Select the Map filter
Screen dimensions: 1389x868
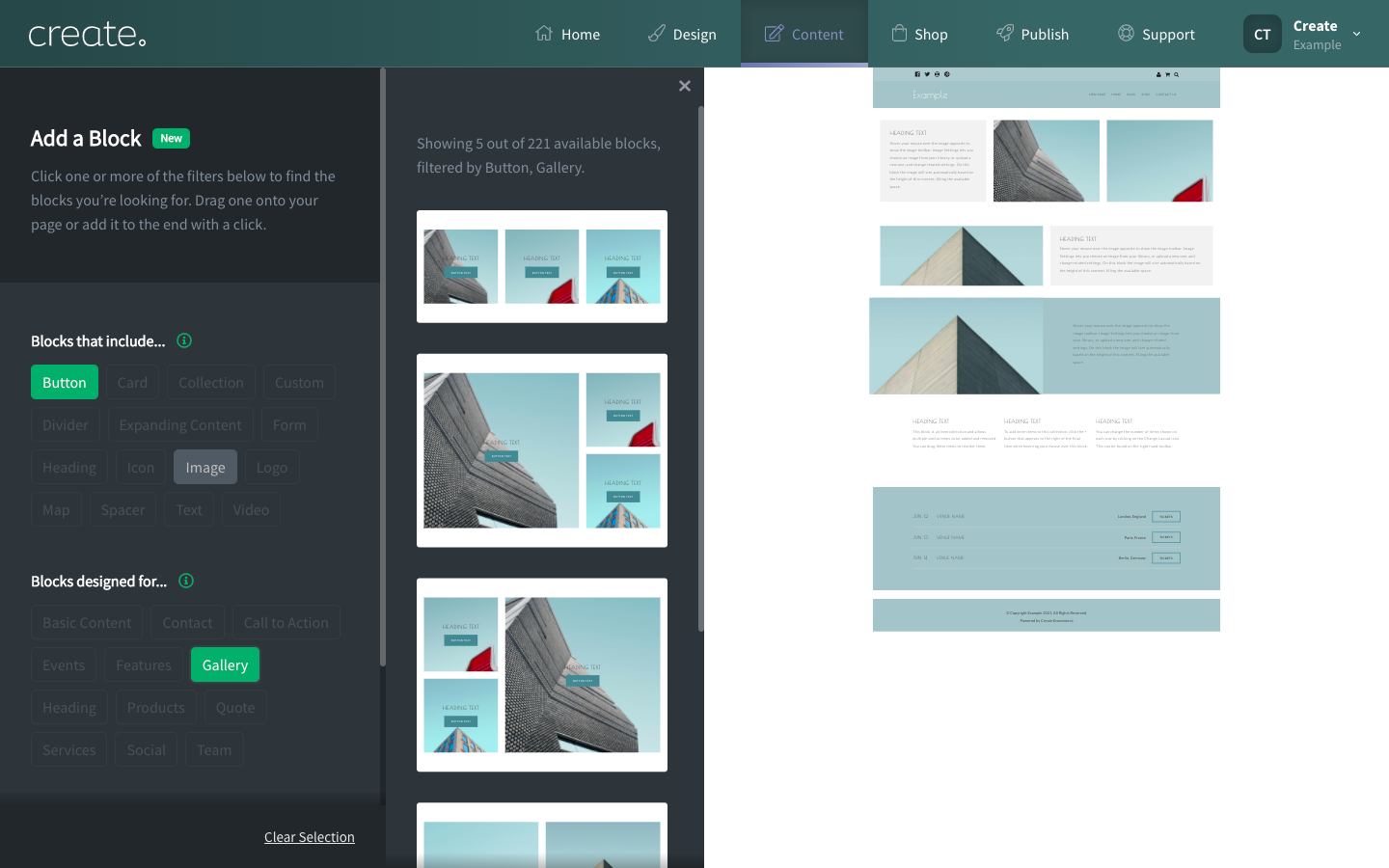[x=56, y=509]
